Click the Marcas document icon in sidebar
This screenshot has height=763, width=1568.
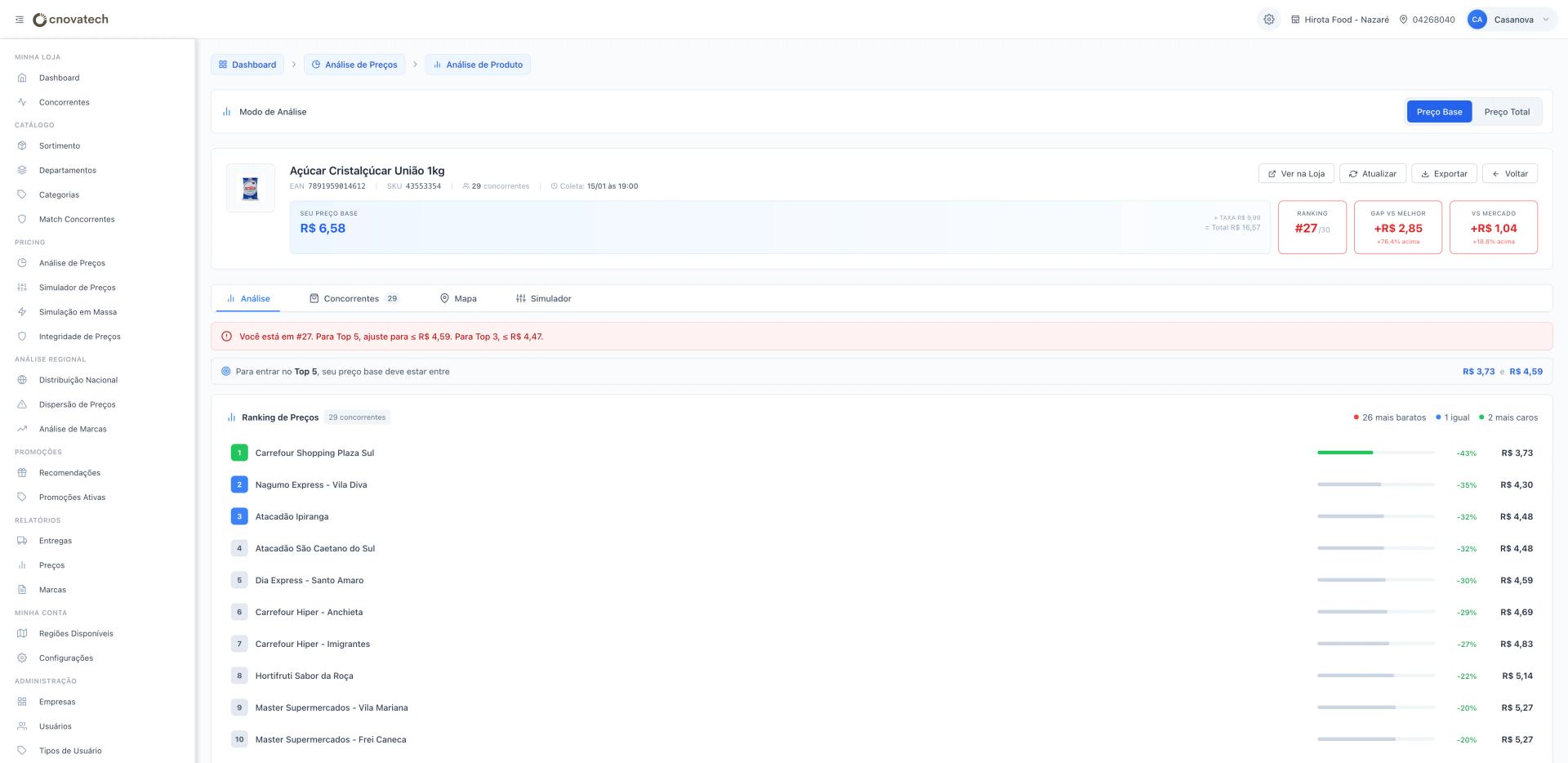(22, 590)
